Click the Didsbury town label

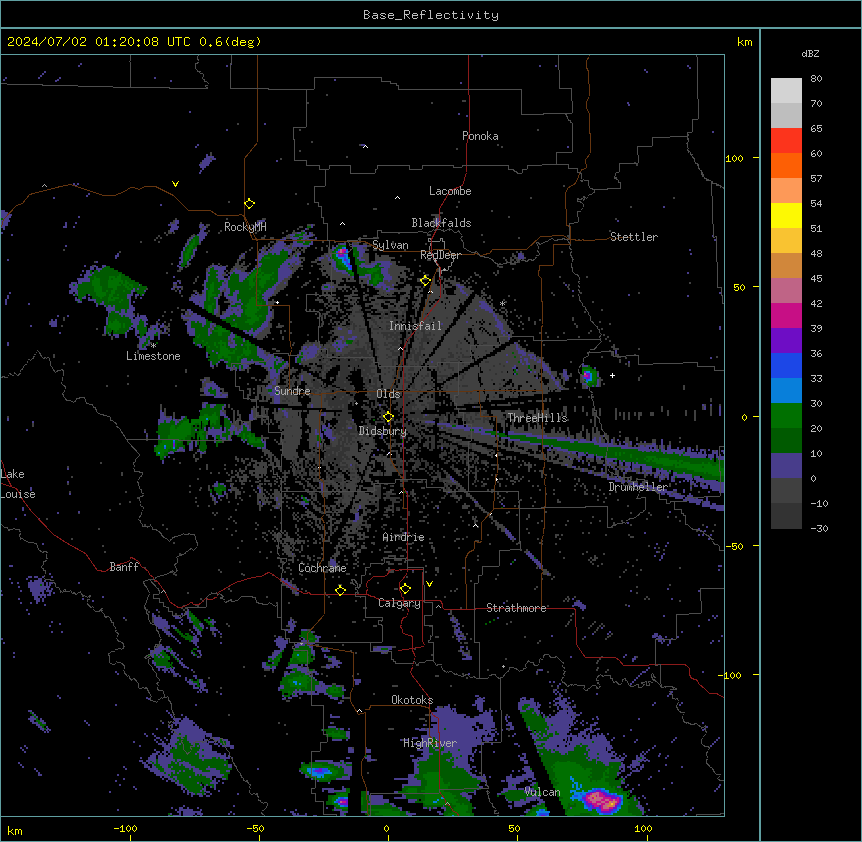coord(383,431)
